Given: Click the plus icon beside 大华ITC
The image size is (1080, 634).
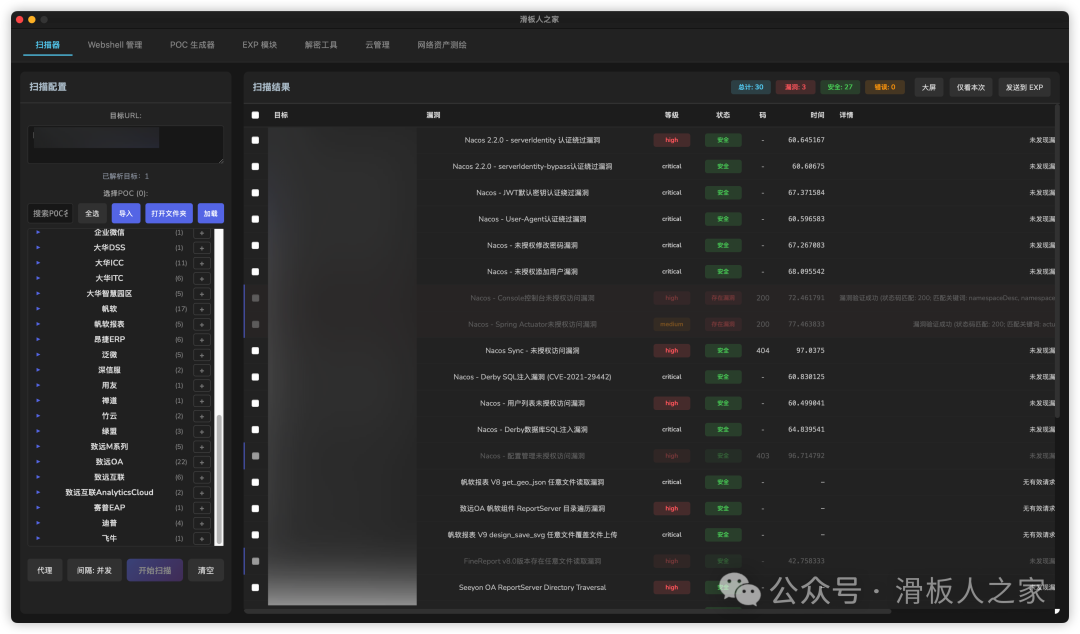Looking at the screenshot, I should point(202,279).
